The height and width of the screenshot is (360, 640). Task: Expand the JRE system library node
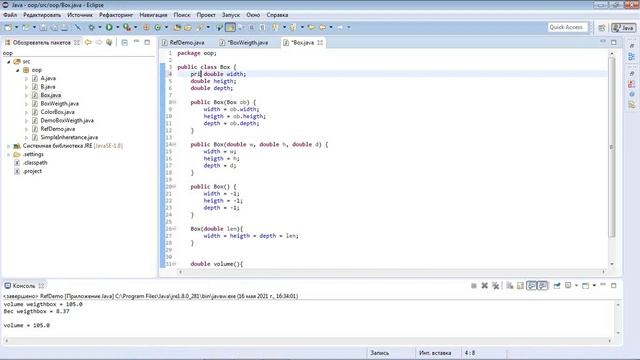click(x=9, y=146)
